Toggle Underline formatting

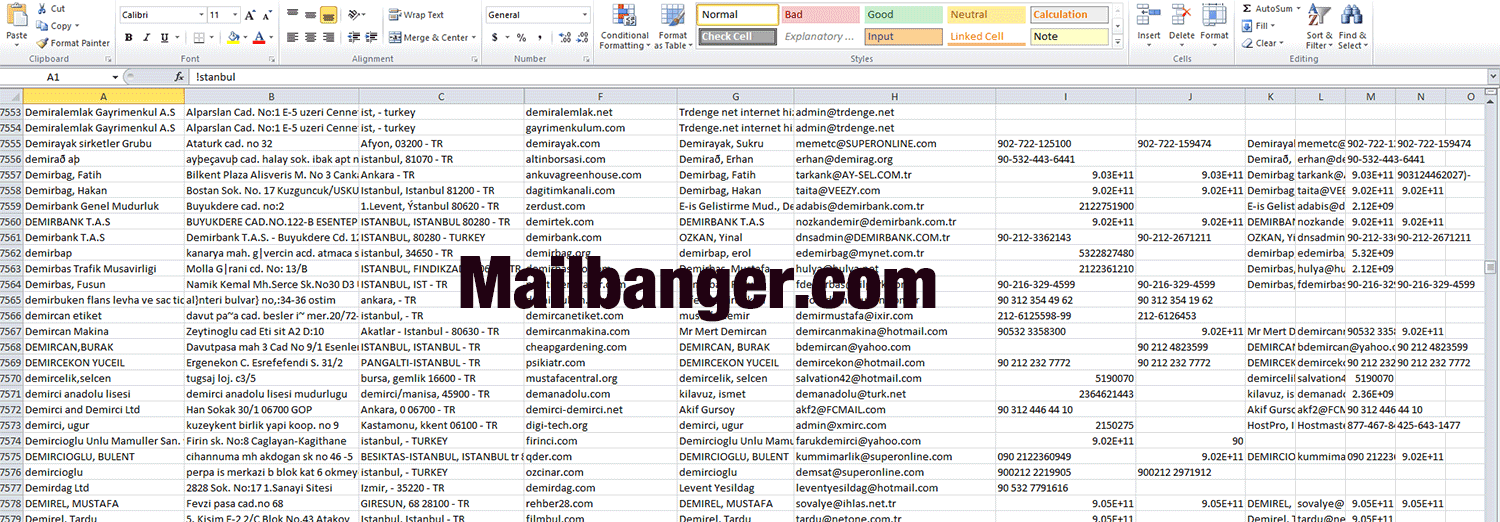pos(165,38)
